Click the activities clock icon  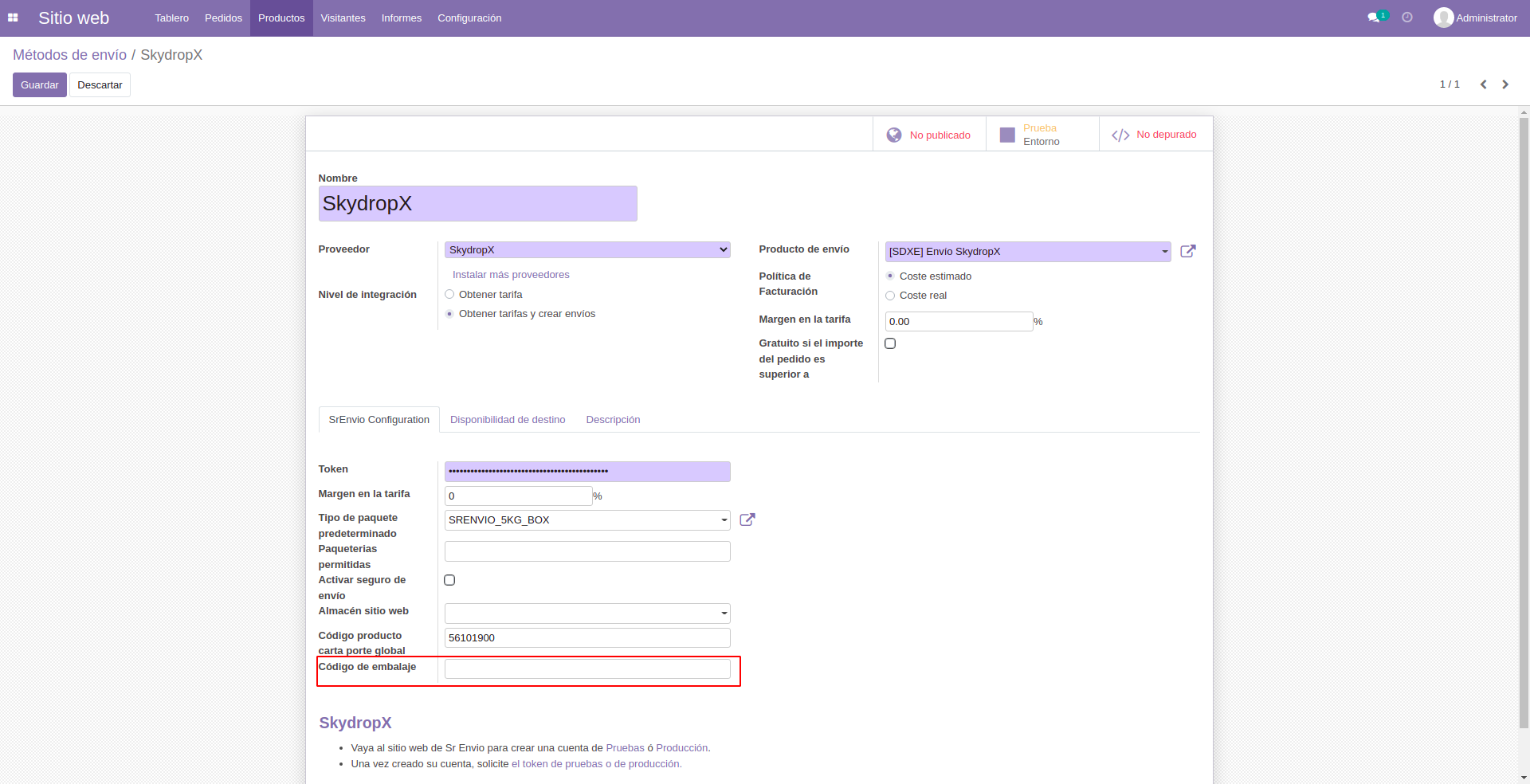click(x=1407, y=18)
